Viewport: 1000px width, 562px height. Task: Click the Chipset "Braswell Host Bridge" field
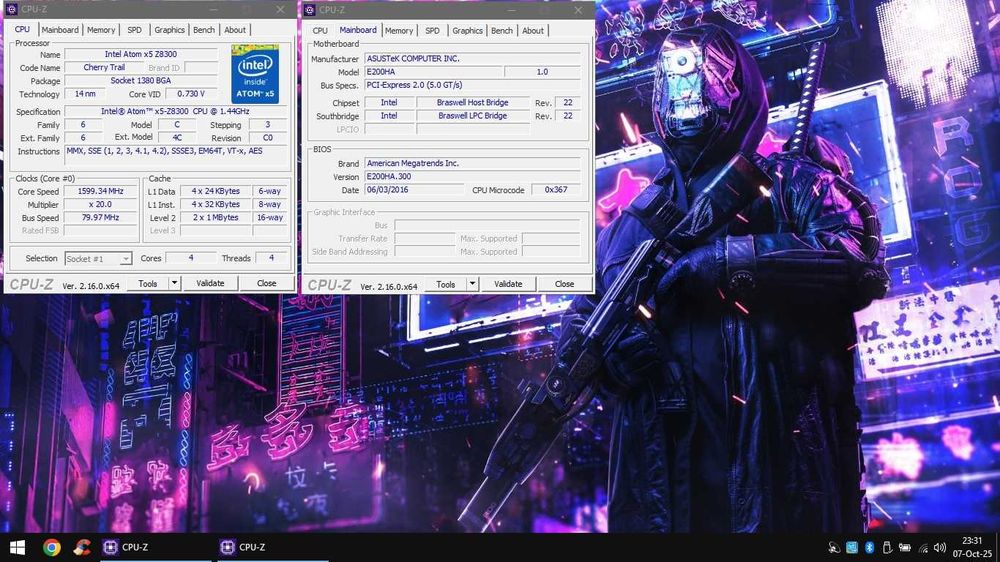(x=473, y=102)
